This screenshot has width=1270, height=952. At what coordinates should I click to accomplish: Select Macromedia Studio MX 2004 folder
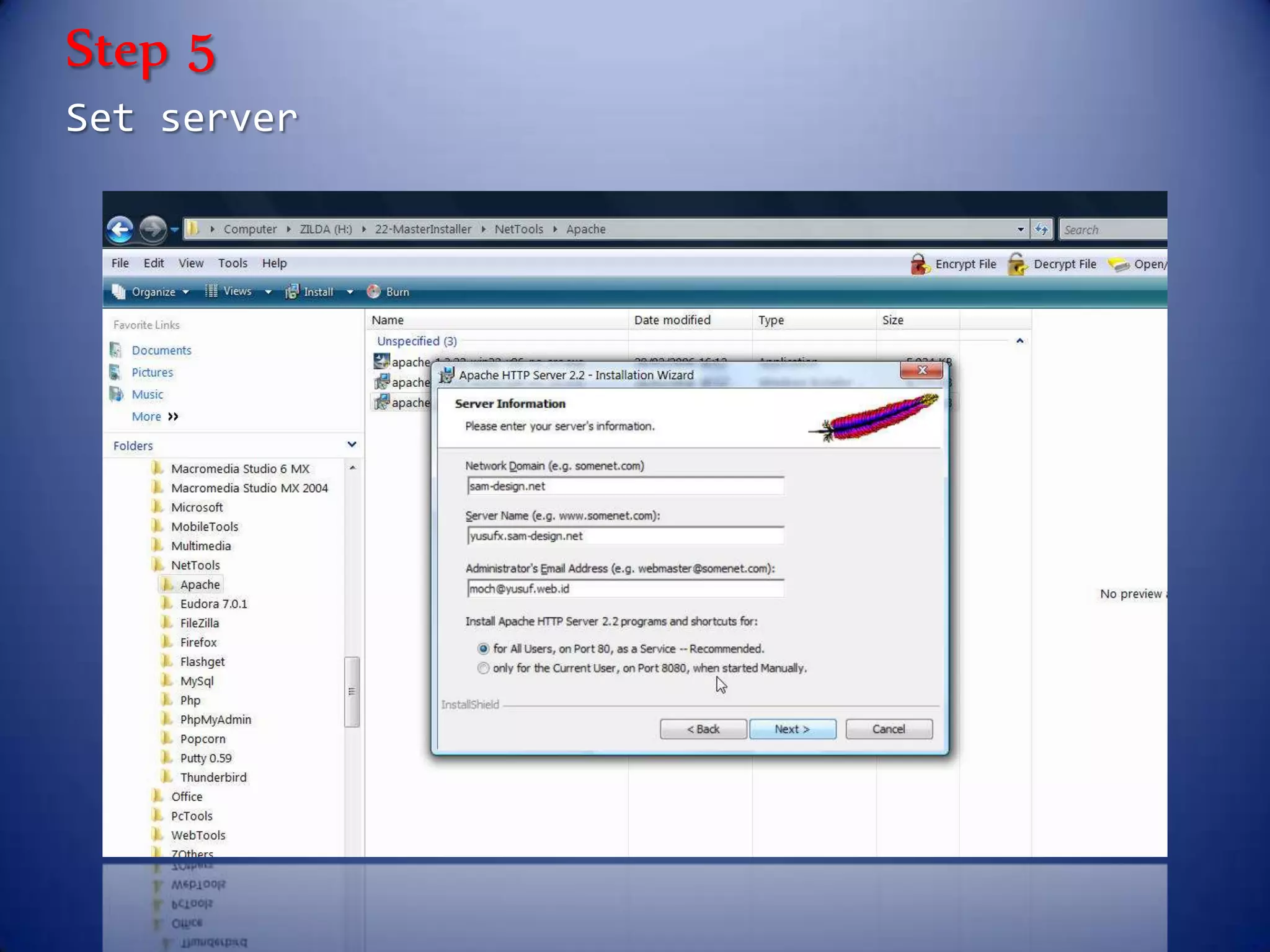249,488
